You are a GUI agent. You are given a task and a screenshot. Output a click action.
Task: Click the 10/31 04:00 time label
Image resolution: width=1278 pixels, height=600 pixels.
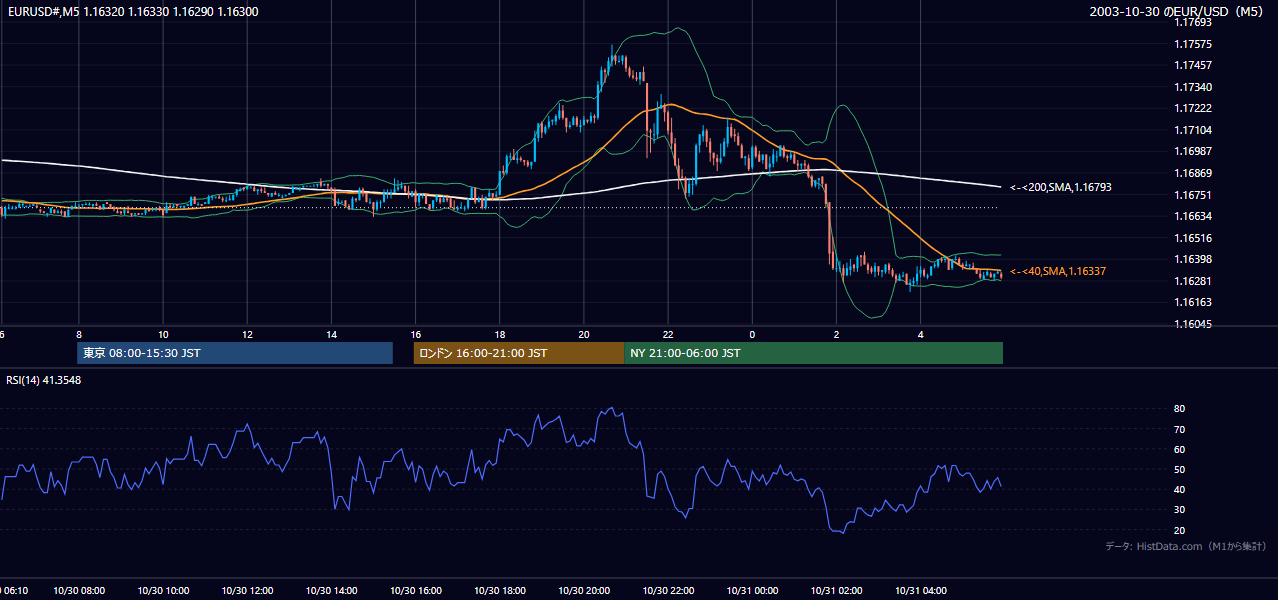pos(920,591)
